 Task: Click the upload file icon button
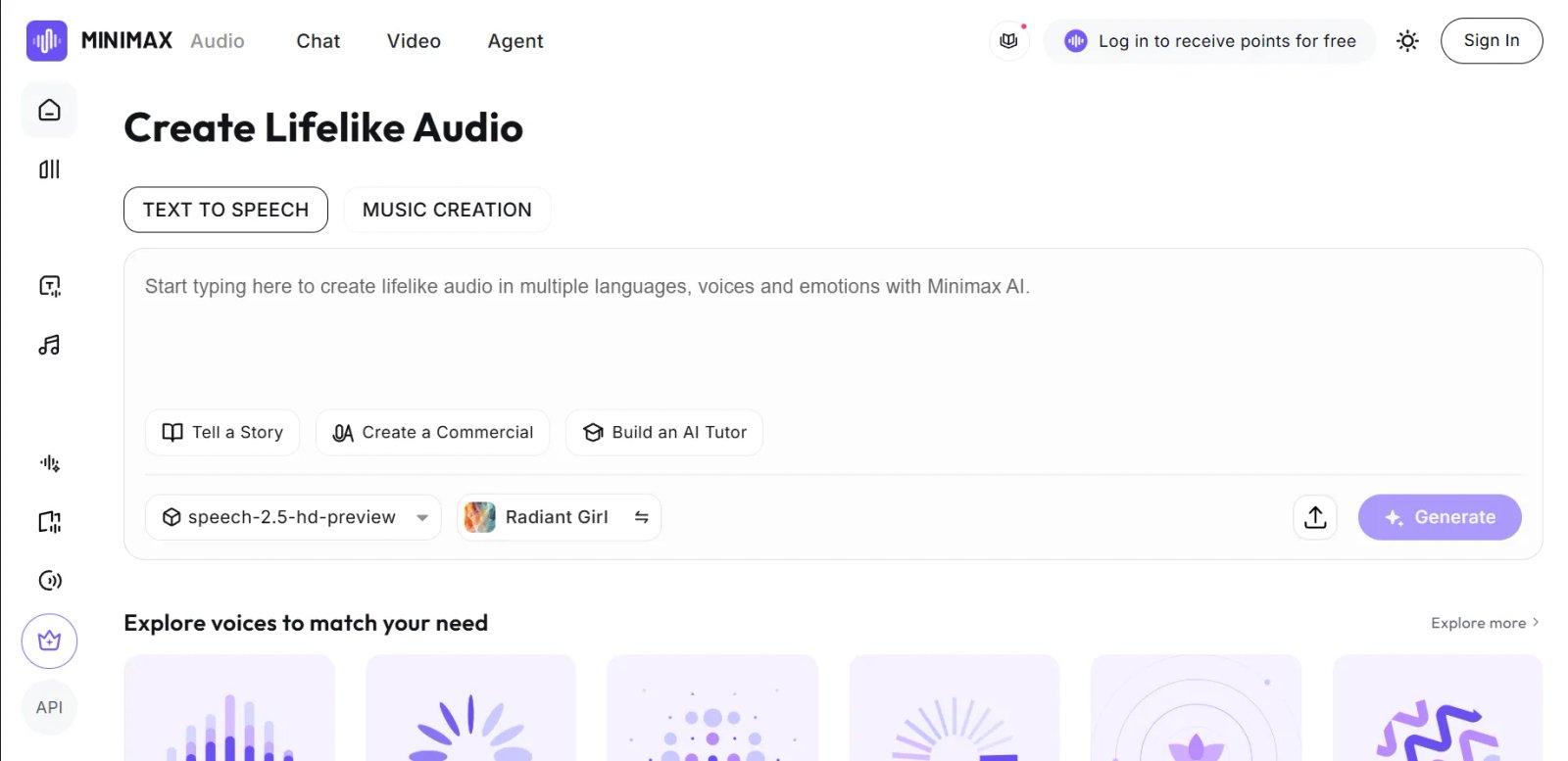[x=1315, y=517]
